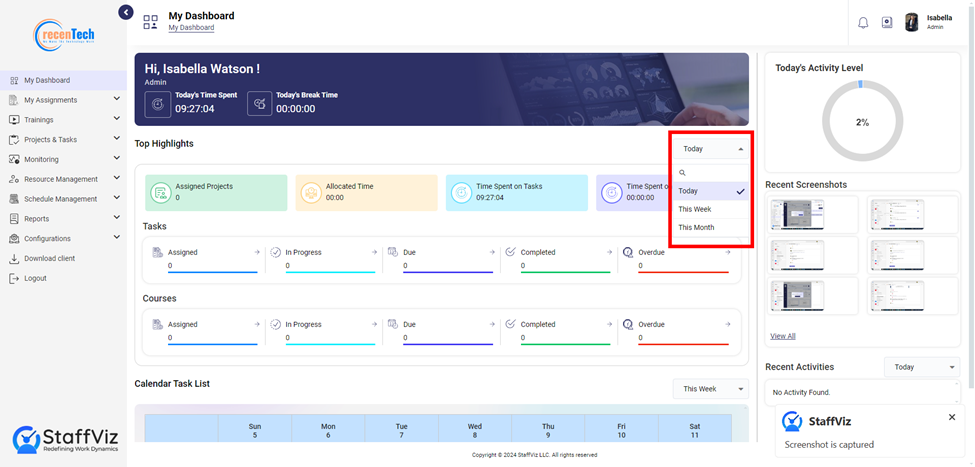Image resolution: width=975 pixels, height=467 pixels.
Task: Select Today option in dropdown list
Action: click(711, 191)
